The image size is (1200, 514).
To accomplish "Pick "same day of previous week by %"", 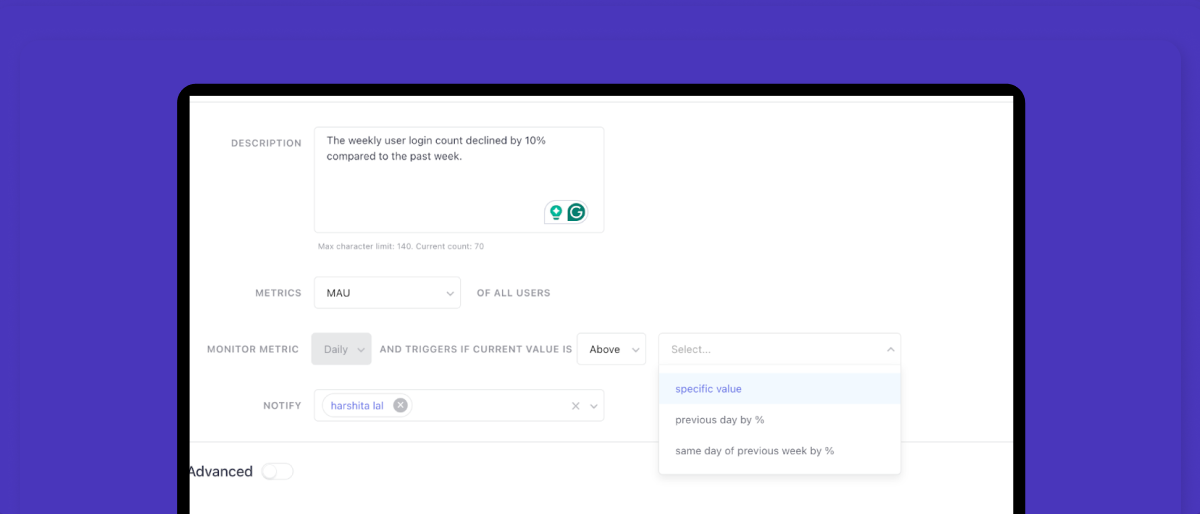I will 754,451.
